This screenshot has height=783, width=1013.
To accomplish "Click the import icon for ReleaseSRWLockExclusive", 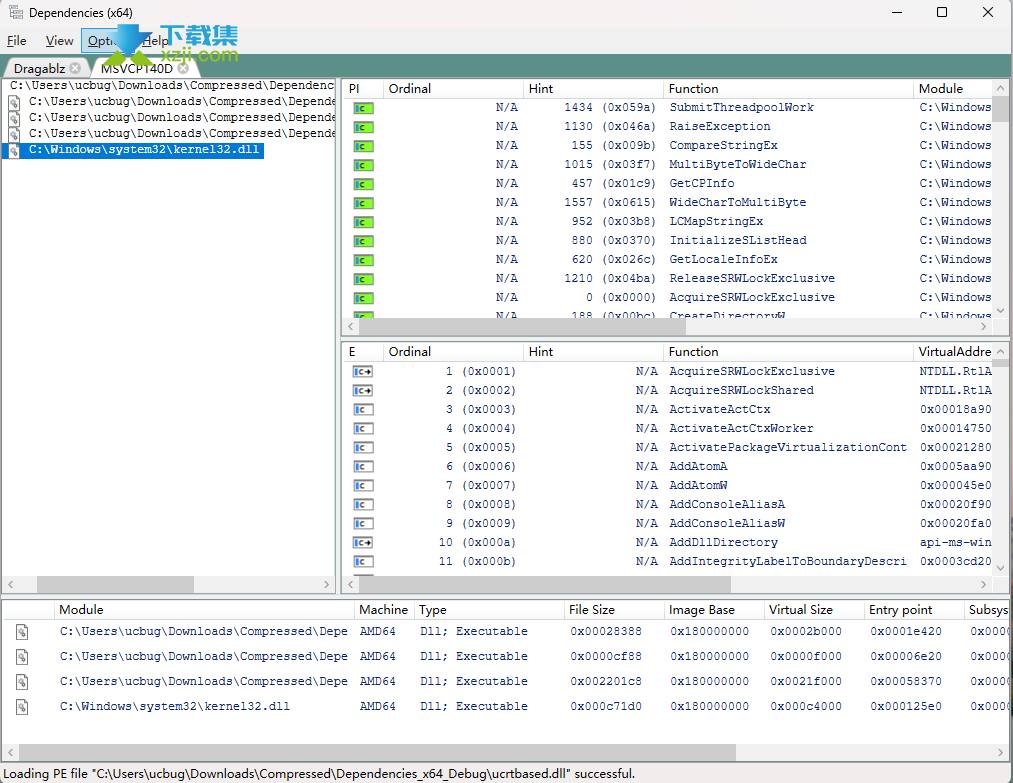I will coord(363,279).
